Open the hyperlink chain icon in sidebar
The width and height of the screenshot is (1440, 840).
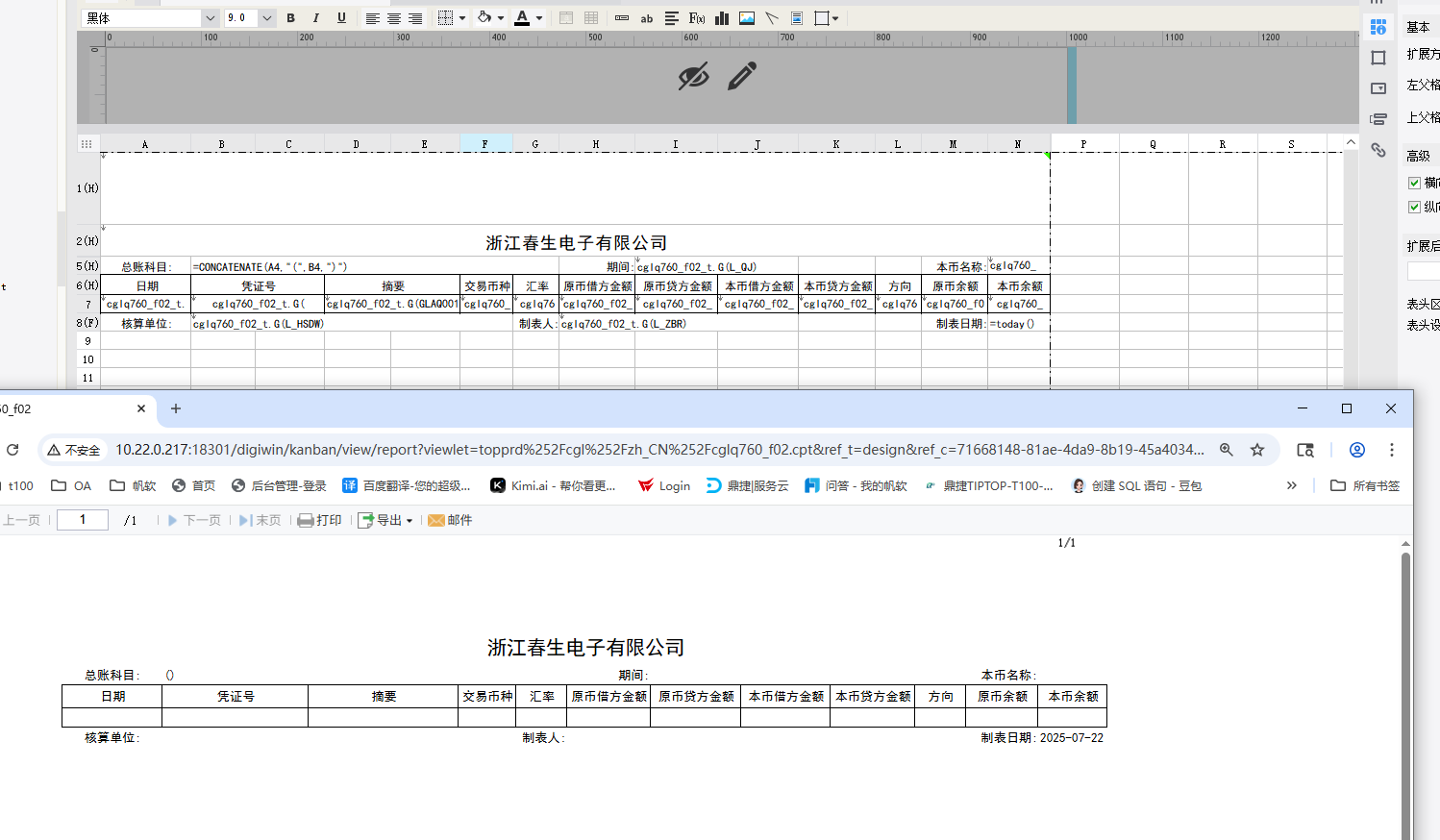1378,150
